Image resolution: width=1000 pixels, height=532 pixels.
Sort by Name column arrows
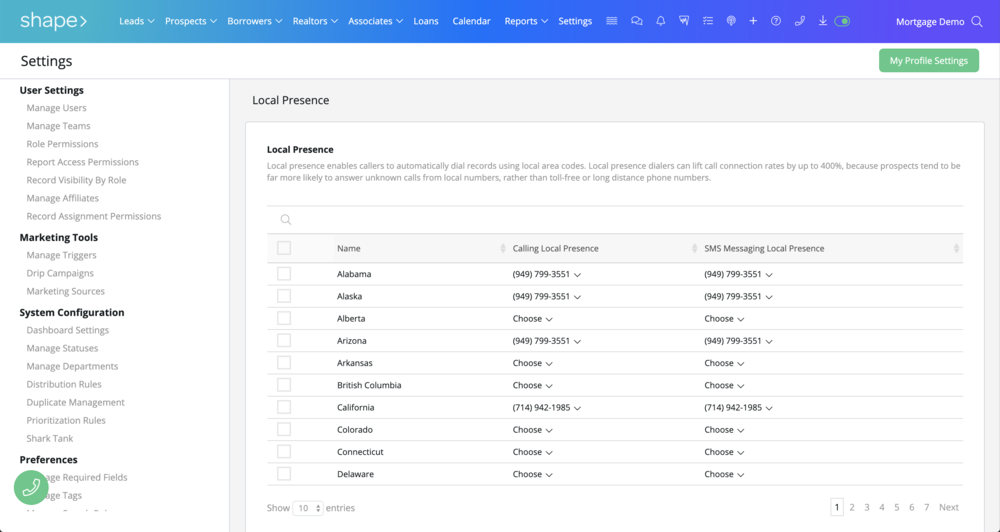[503, 249]
